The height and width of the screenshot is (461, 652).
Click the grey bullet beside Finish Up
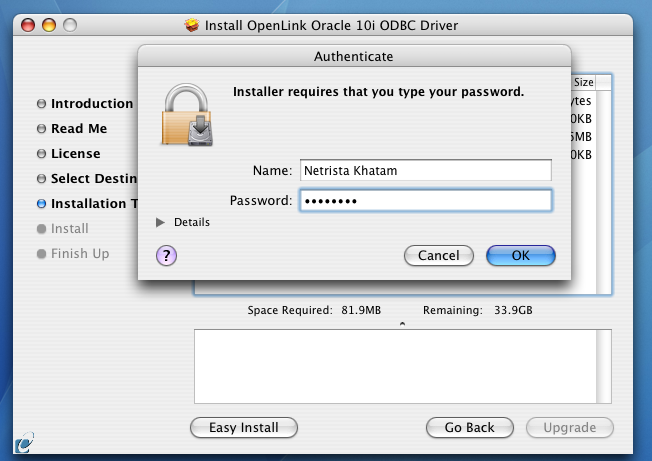[x=41, y=253]
